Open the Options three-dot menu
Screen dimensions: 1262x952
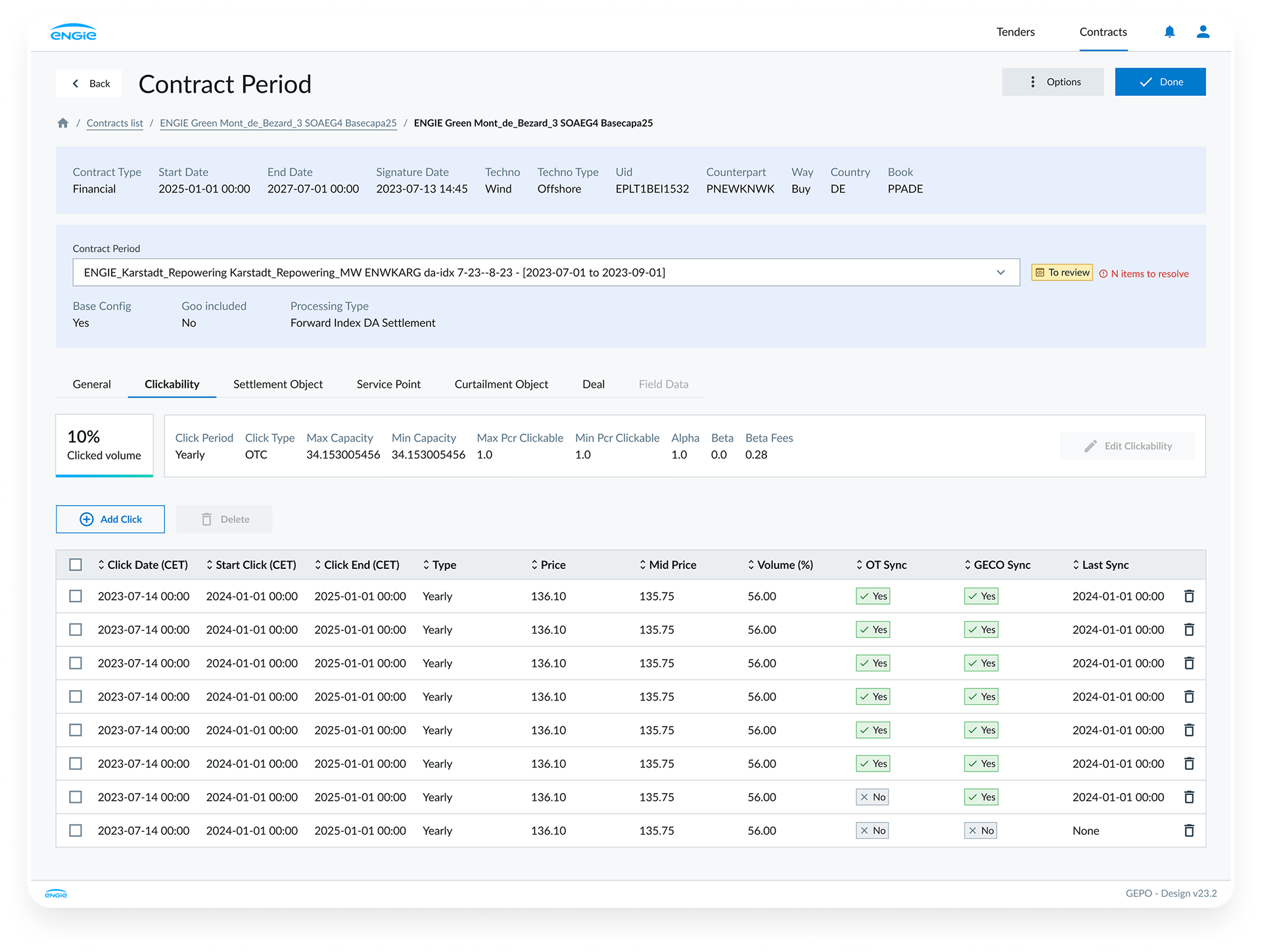point(1053,81)
